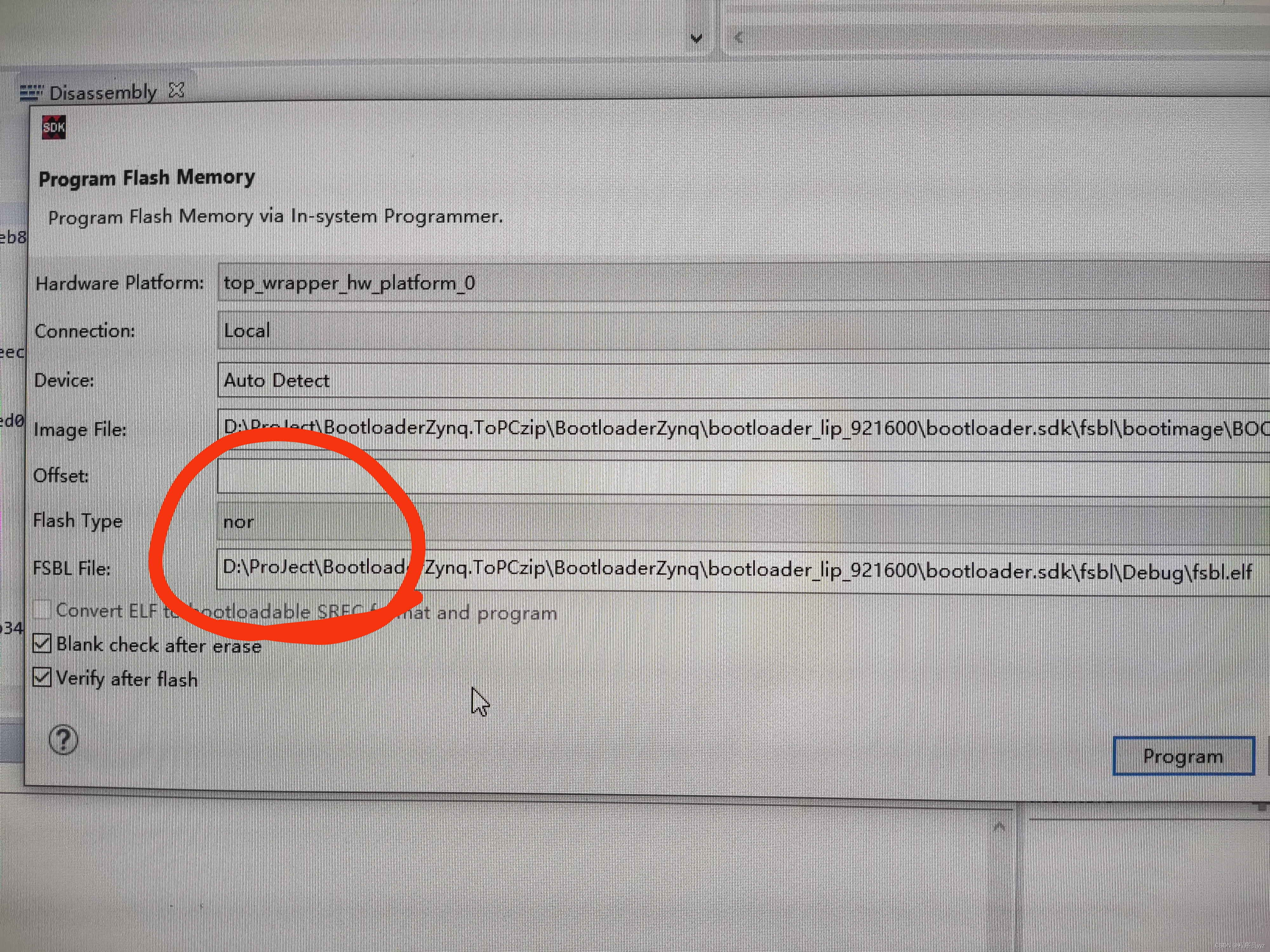
Task: Click the SDK logo icon
Action: click(54, 127)
